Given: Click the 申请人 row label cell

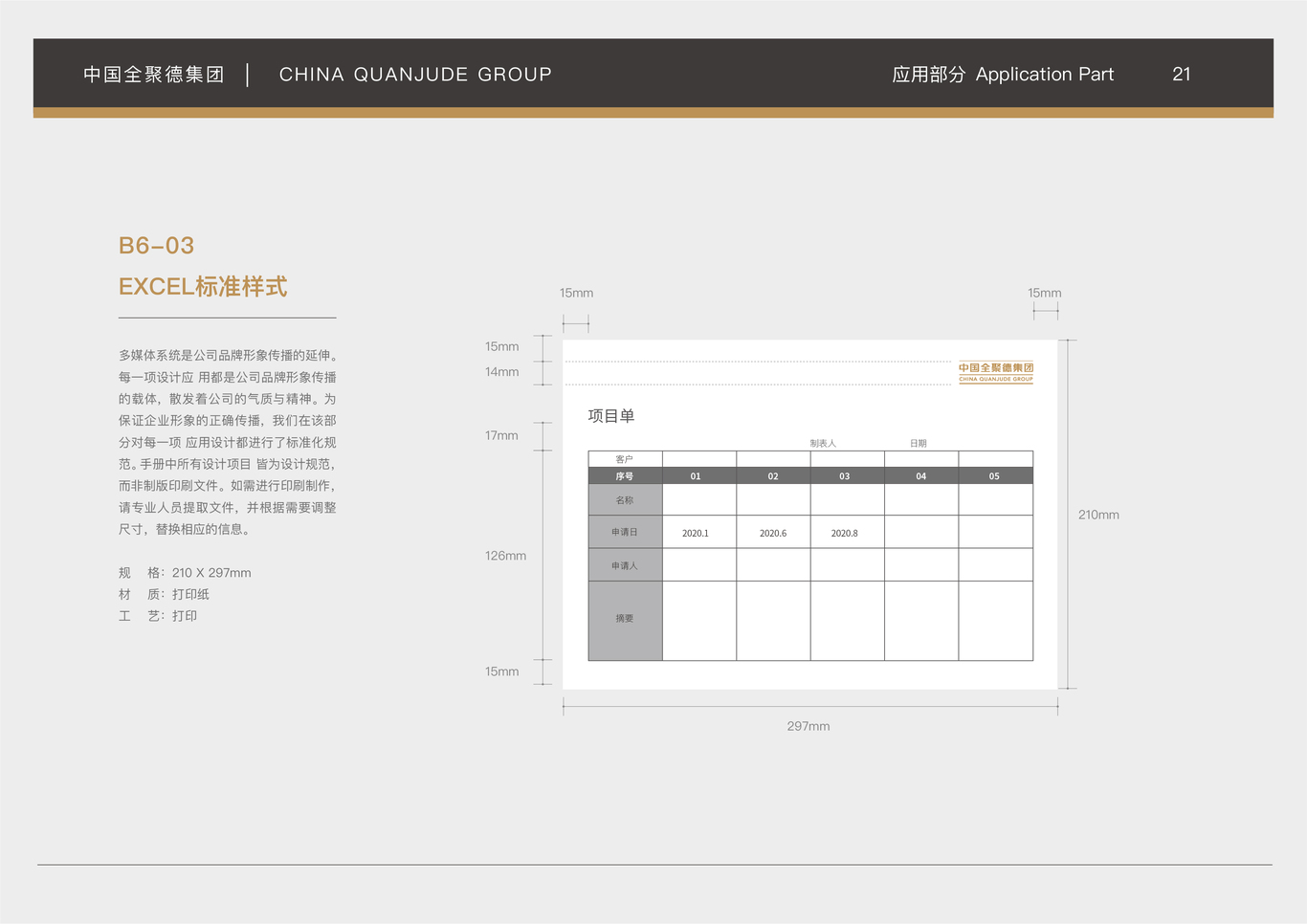Looking at the screenshot, I should pos(625,565).
